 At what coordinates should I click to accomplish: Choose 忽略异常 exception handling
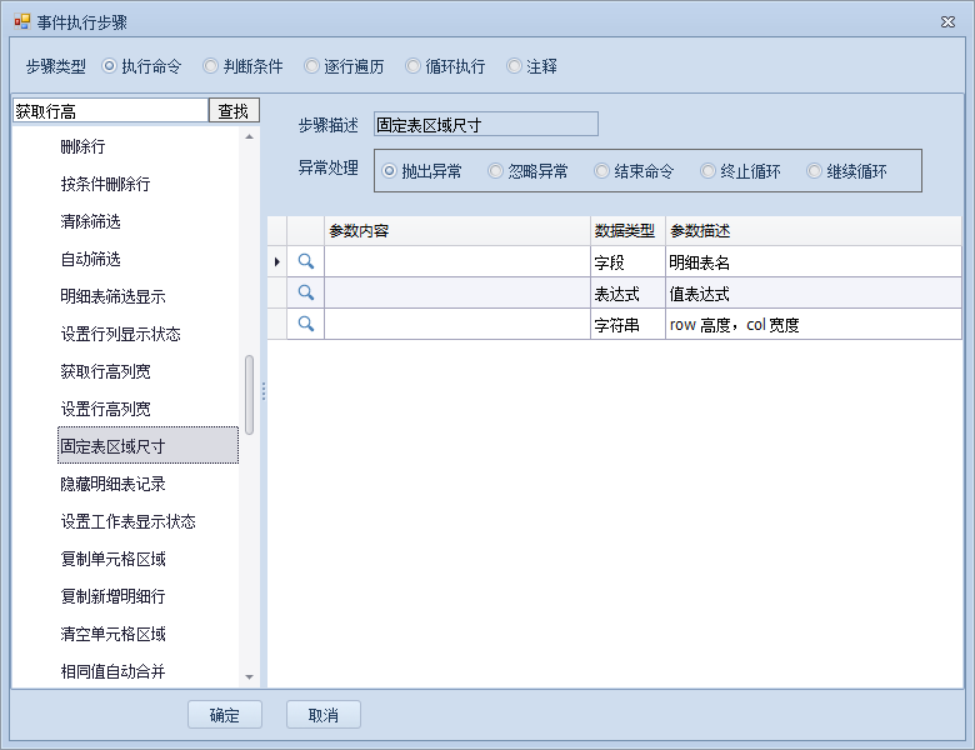pyautogui.click(x=495, y=171)
